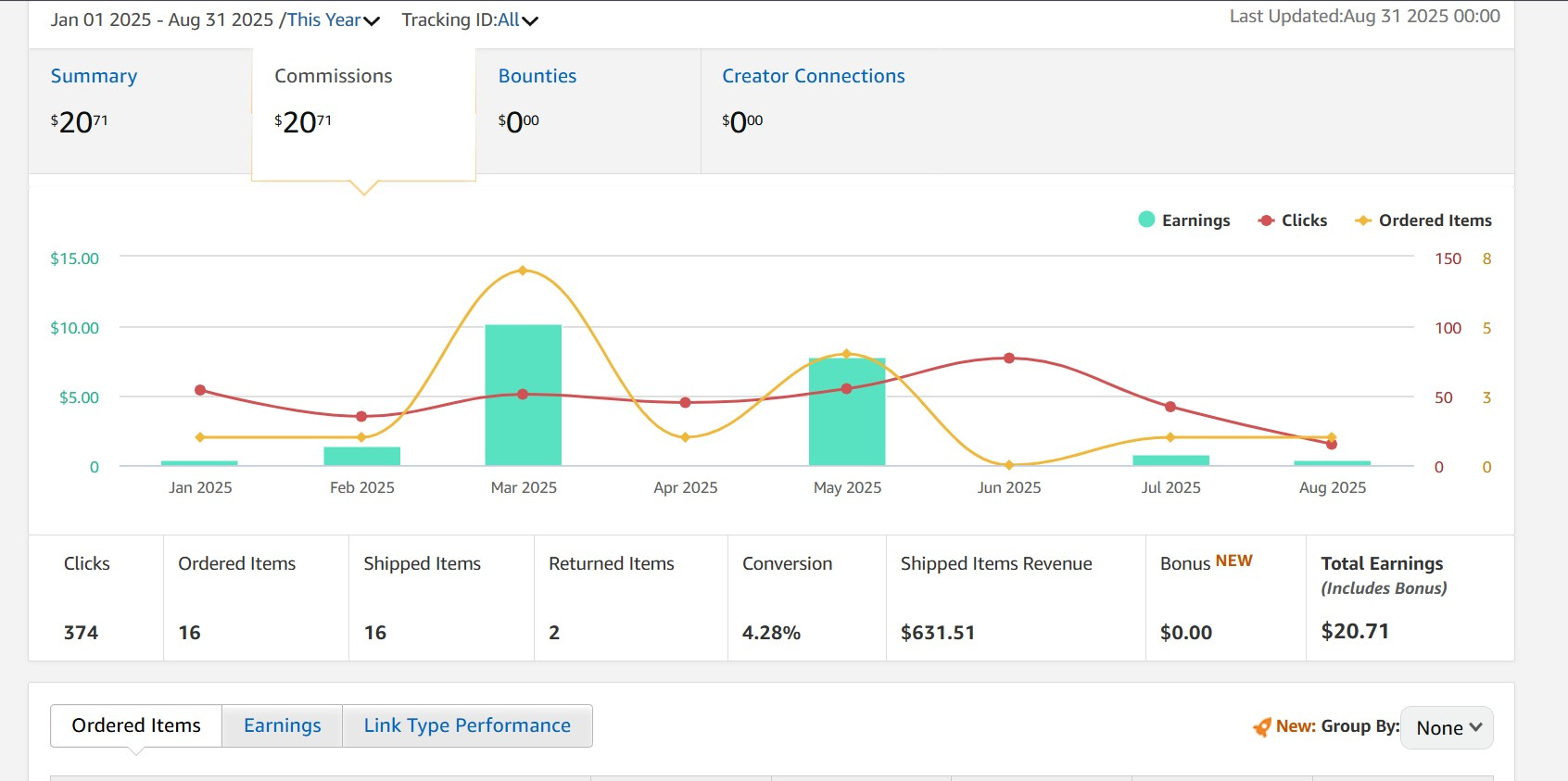The height and width of the screenshot is (781, 1568).
Task: Open the Group By None dropdown
Action: point(1447,728)
